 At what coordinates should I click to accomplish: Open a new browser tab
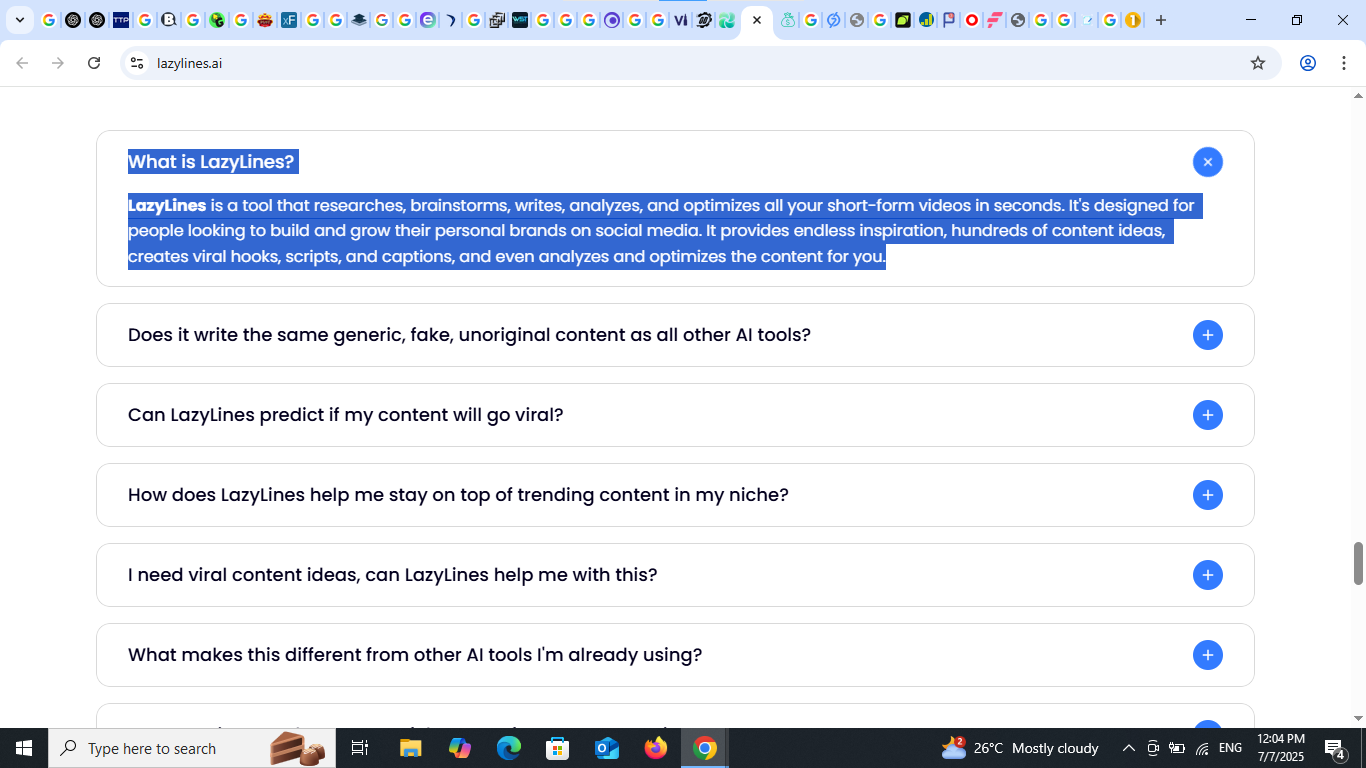pyautogui.click(x=1161, y=20)
